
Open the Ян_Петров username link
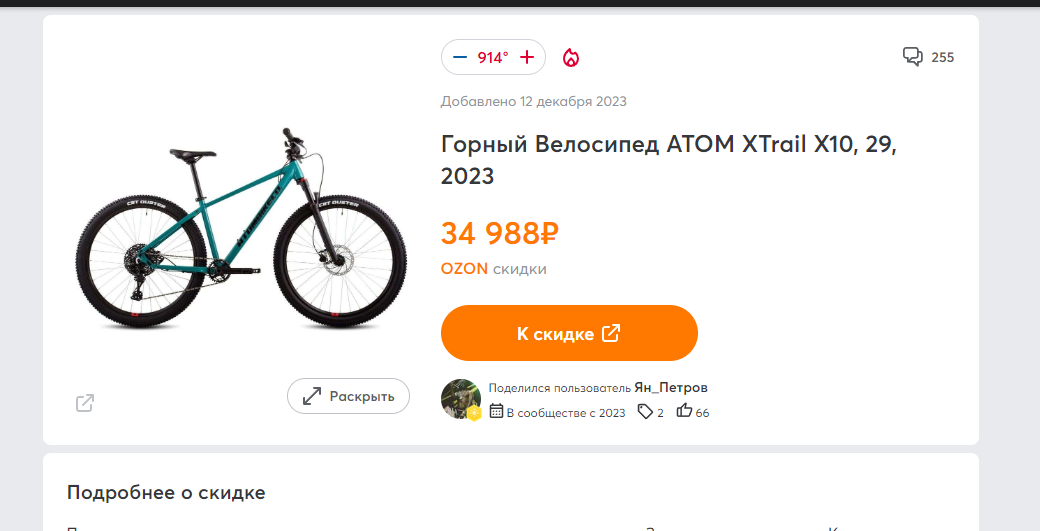pyautogui.click(x=671, y=388)
